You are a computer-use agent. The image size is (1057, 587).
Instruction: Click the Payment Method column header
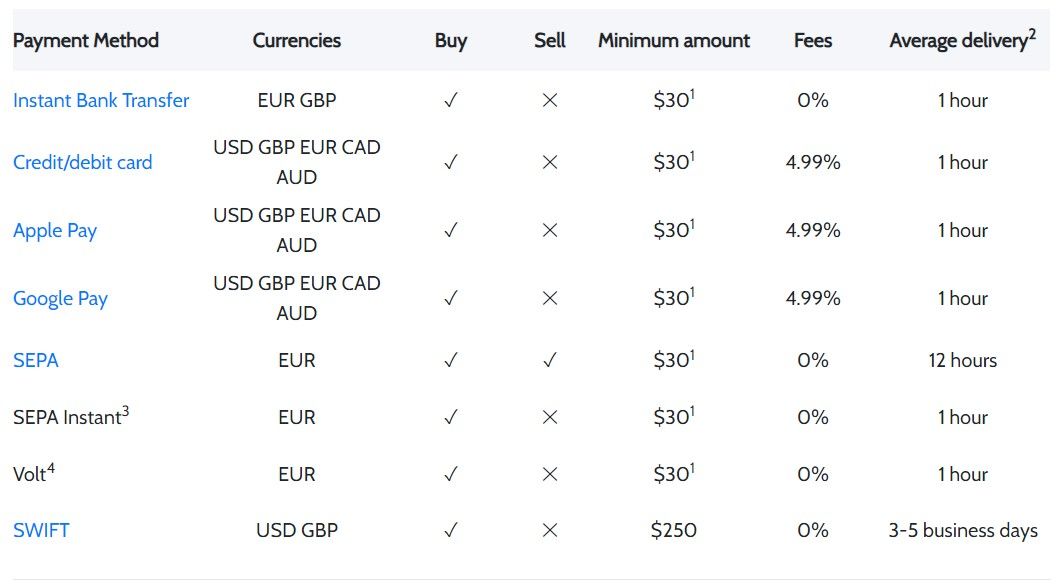86,41
